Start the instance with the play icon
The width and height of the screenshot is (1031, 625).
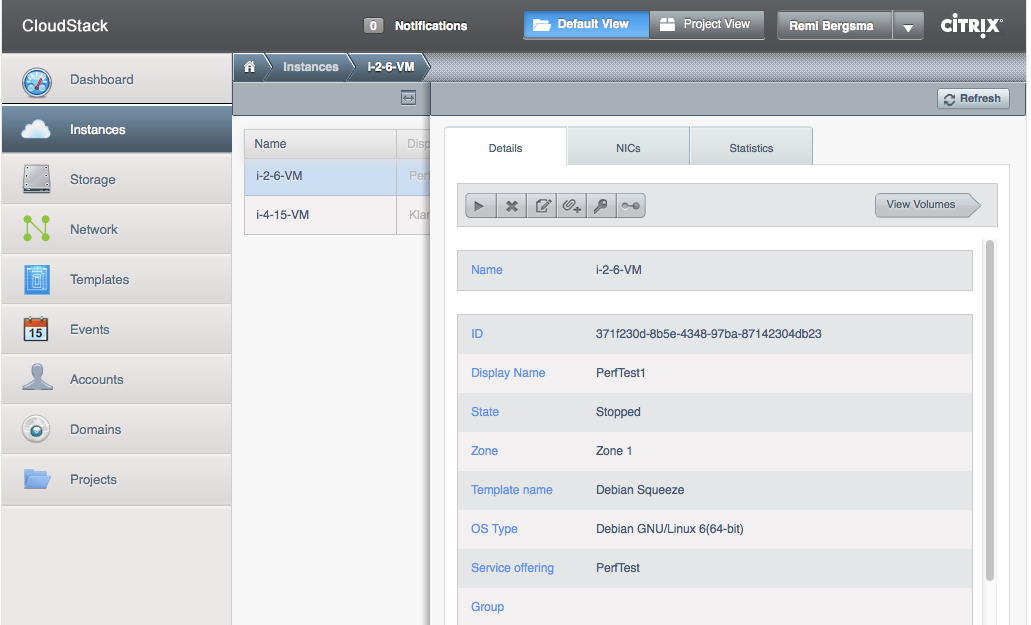tap(480, 206)
